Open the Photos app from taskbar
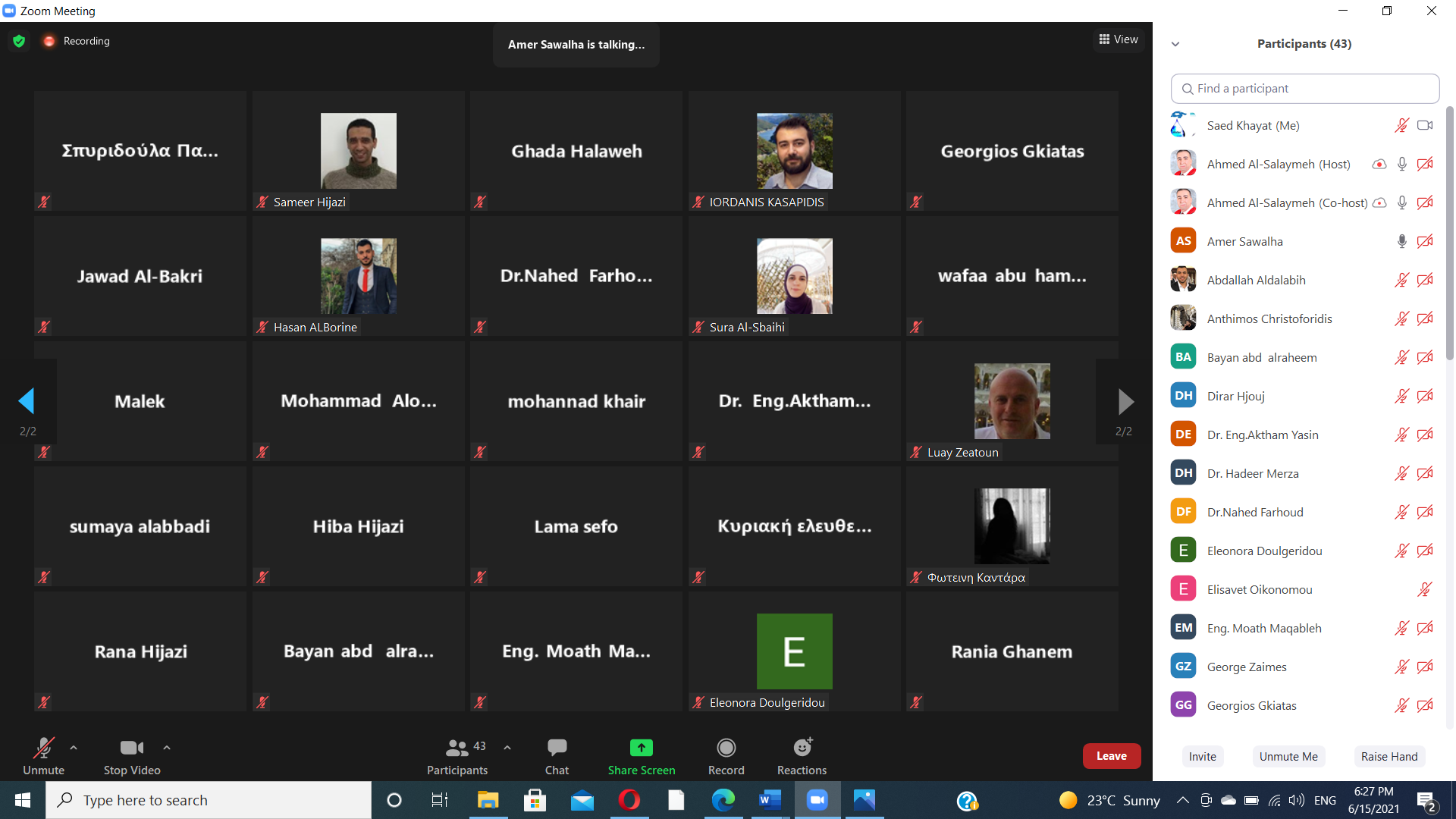1456x819 pixels. click(864, 800)
